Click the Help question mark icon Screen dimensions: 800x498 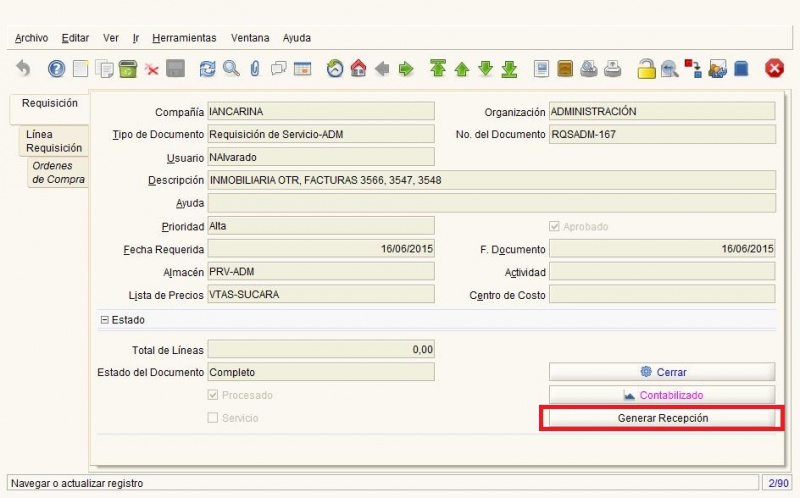click(56, 69)
